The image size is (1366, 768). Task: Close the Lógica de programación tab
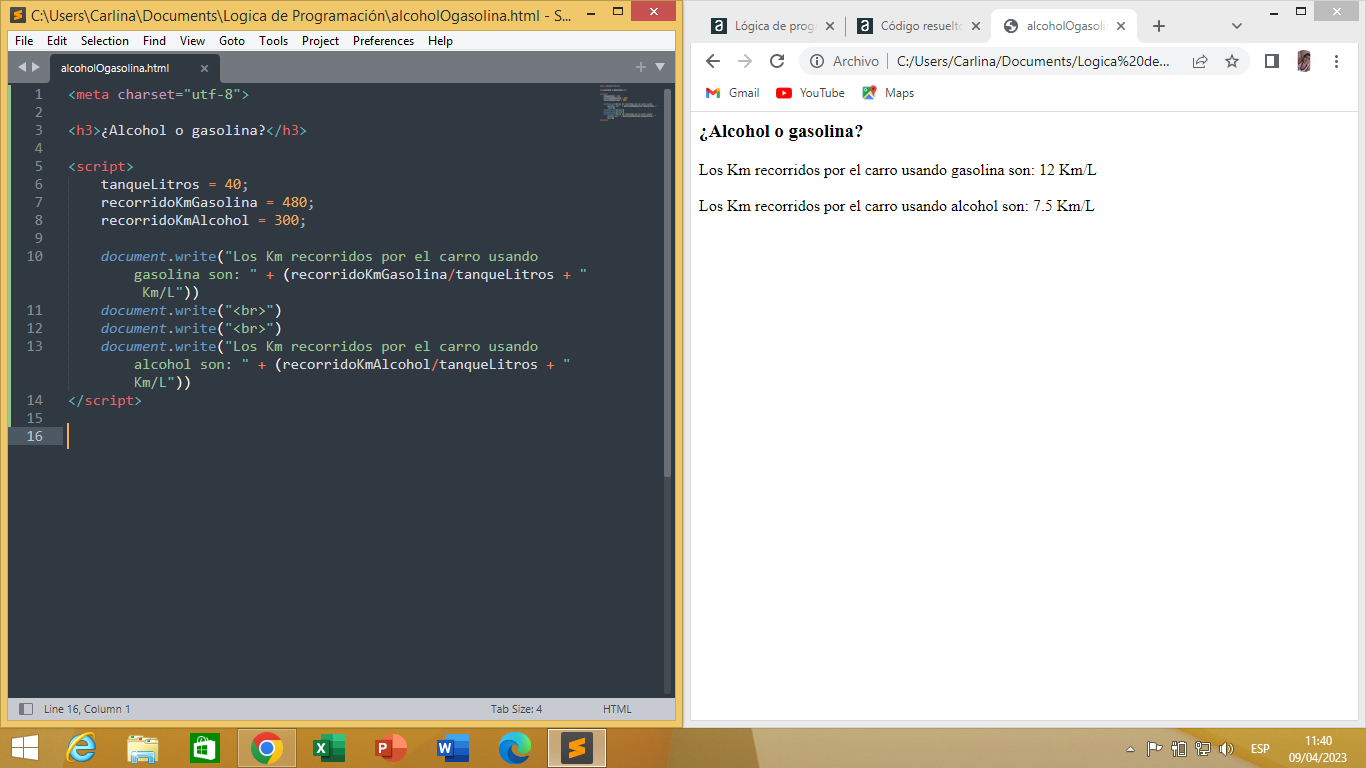pos(829,26)
